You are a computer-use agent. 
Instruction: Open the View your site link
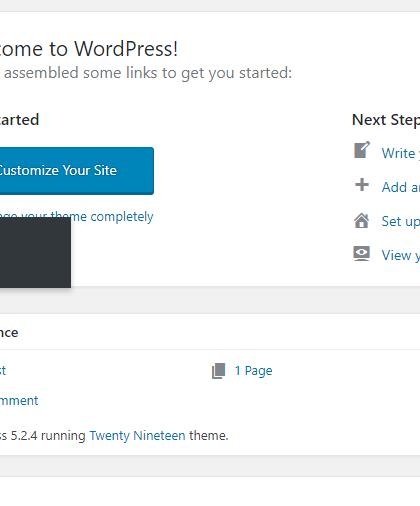[401, 255]
